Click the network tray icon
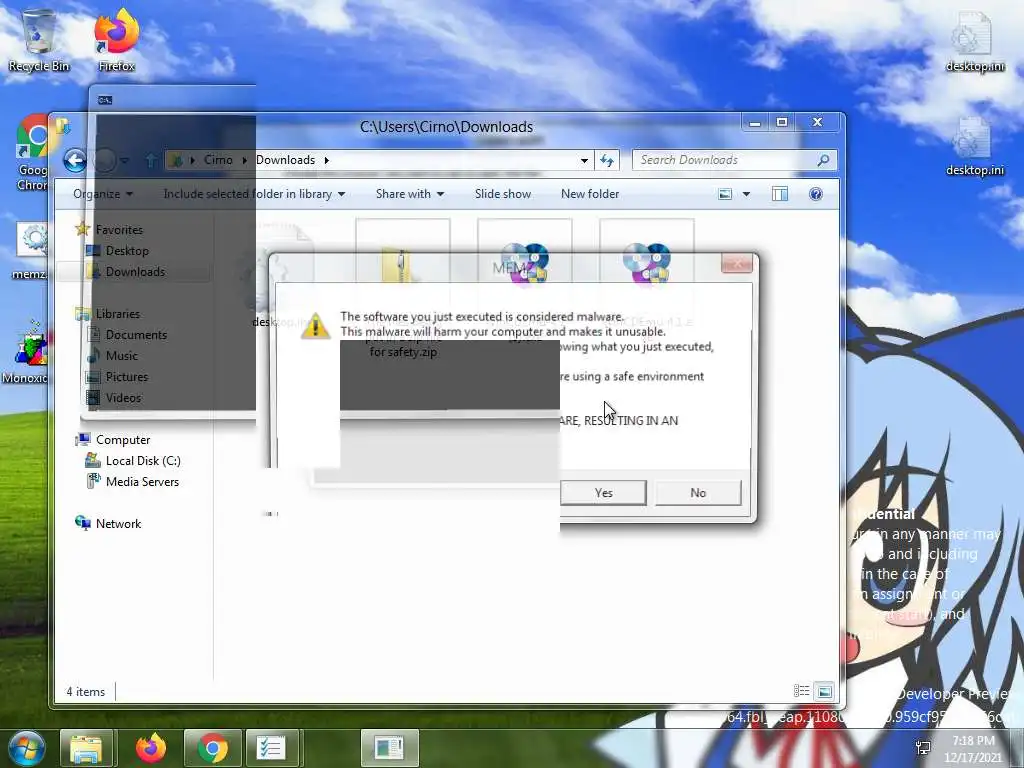1024x768 pixels. [923, 748]
